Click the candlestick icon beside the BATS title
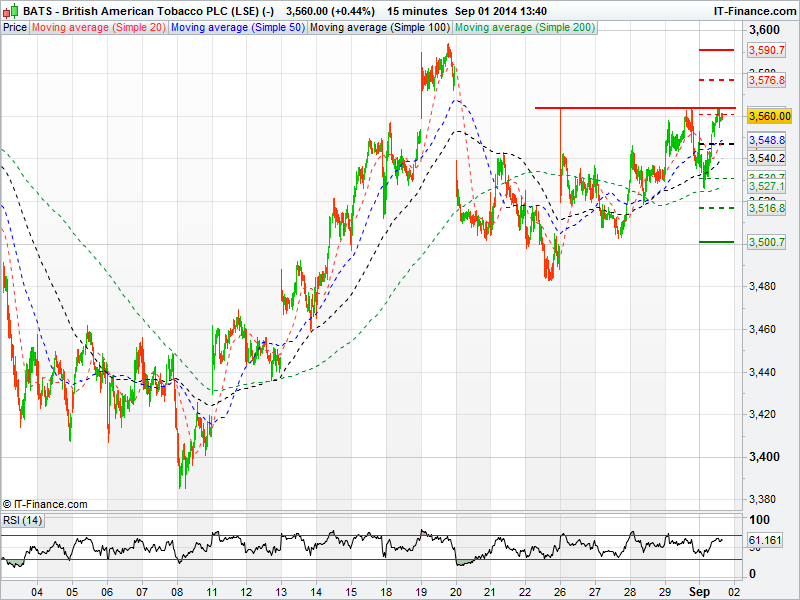Viewport: 800px width, 600px height. point(11,11)
